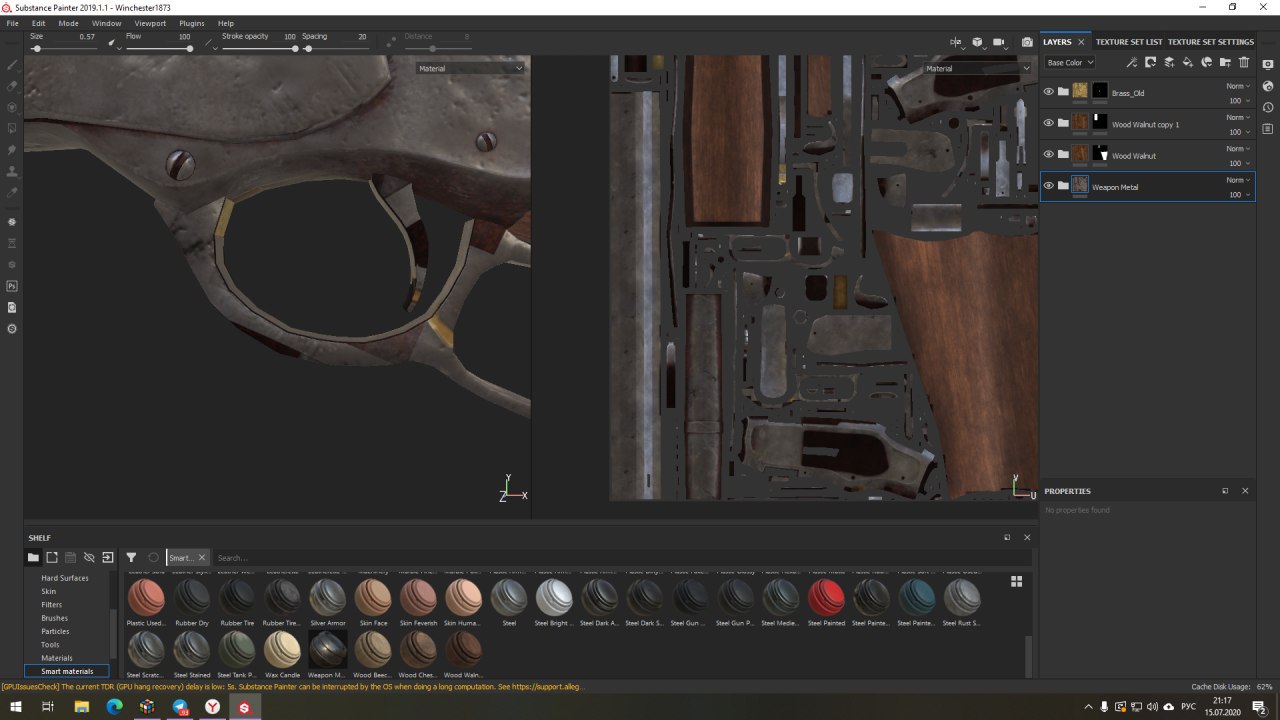
Task: Select the Eraser tool
Action: click(12, 86)
